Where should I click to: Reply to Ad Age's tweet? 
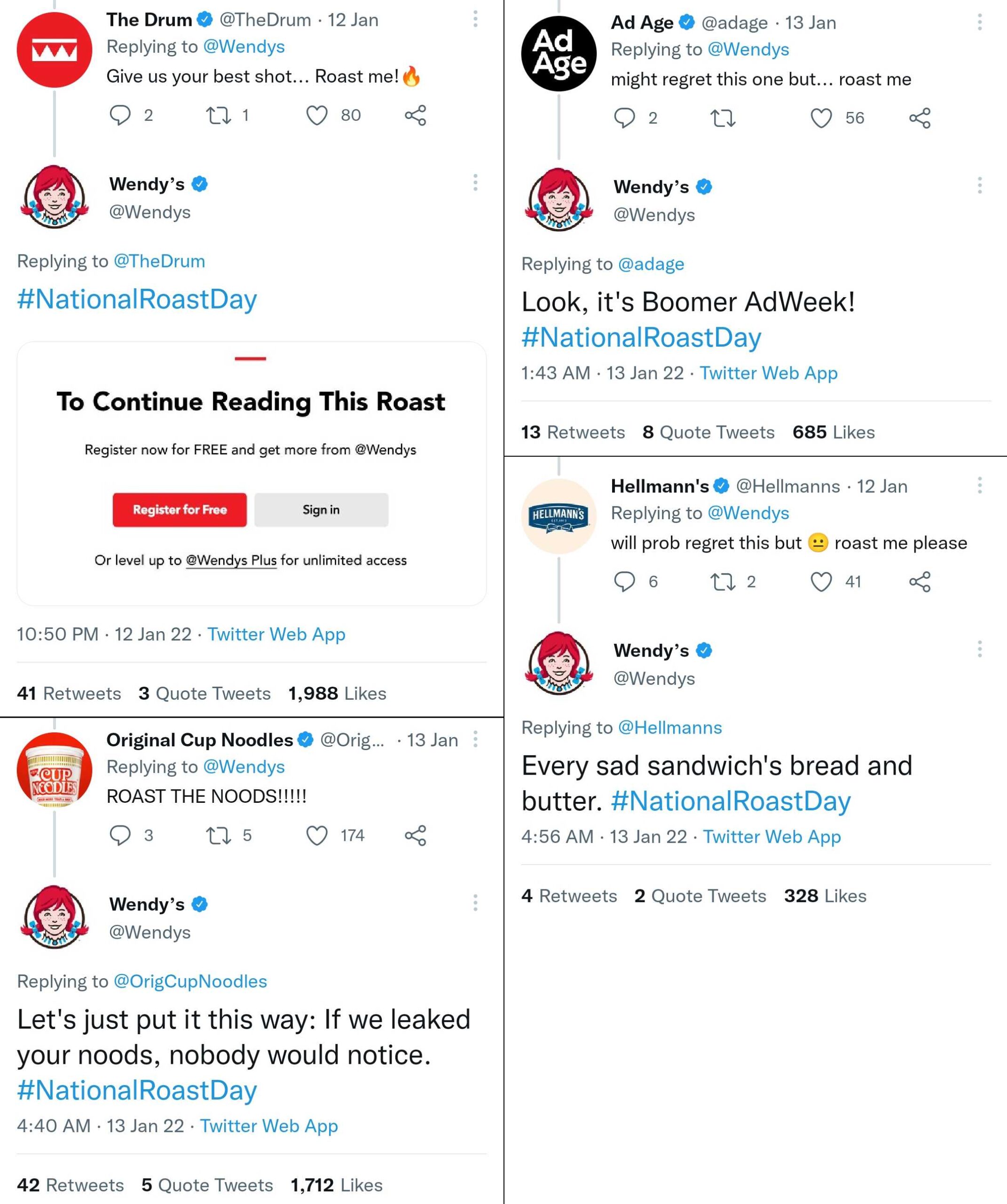[x=624, y=118]
